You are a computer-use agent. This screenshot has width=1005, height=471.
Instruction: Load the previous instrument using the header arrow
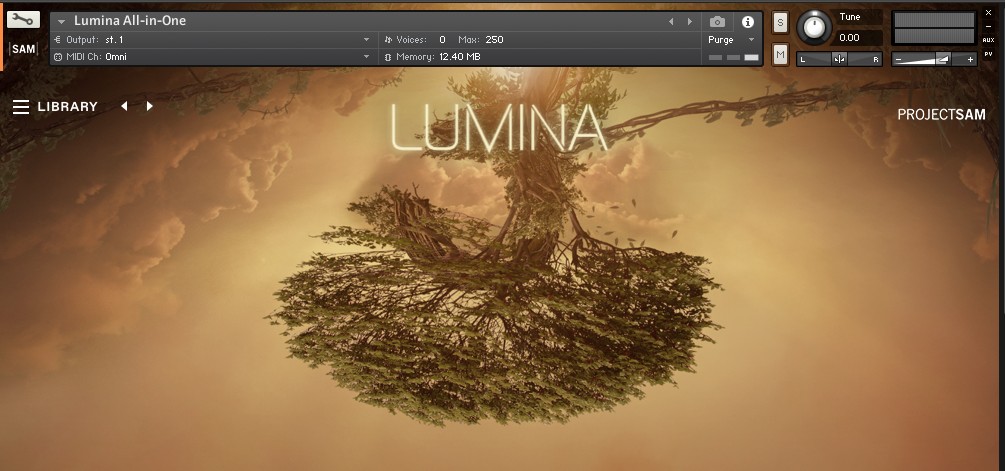click(671, 22)
